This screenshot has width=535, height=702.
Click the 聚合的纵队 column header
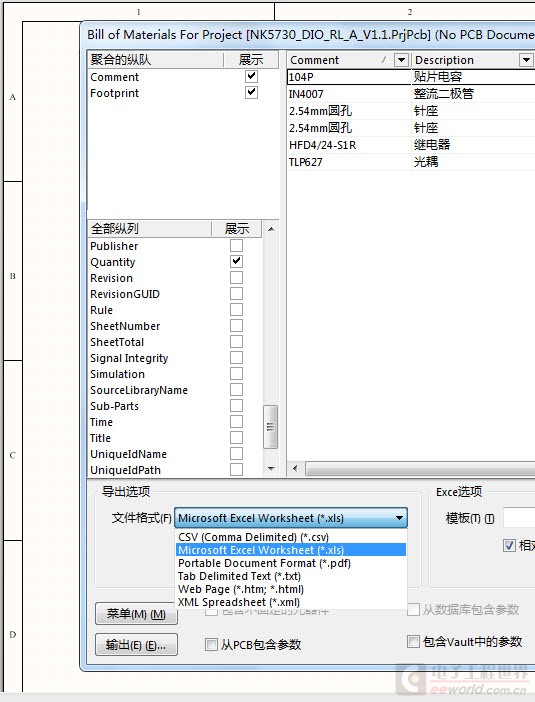click(155, 60)
